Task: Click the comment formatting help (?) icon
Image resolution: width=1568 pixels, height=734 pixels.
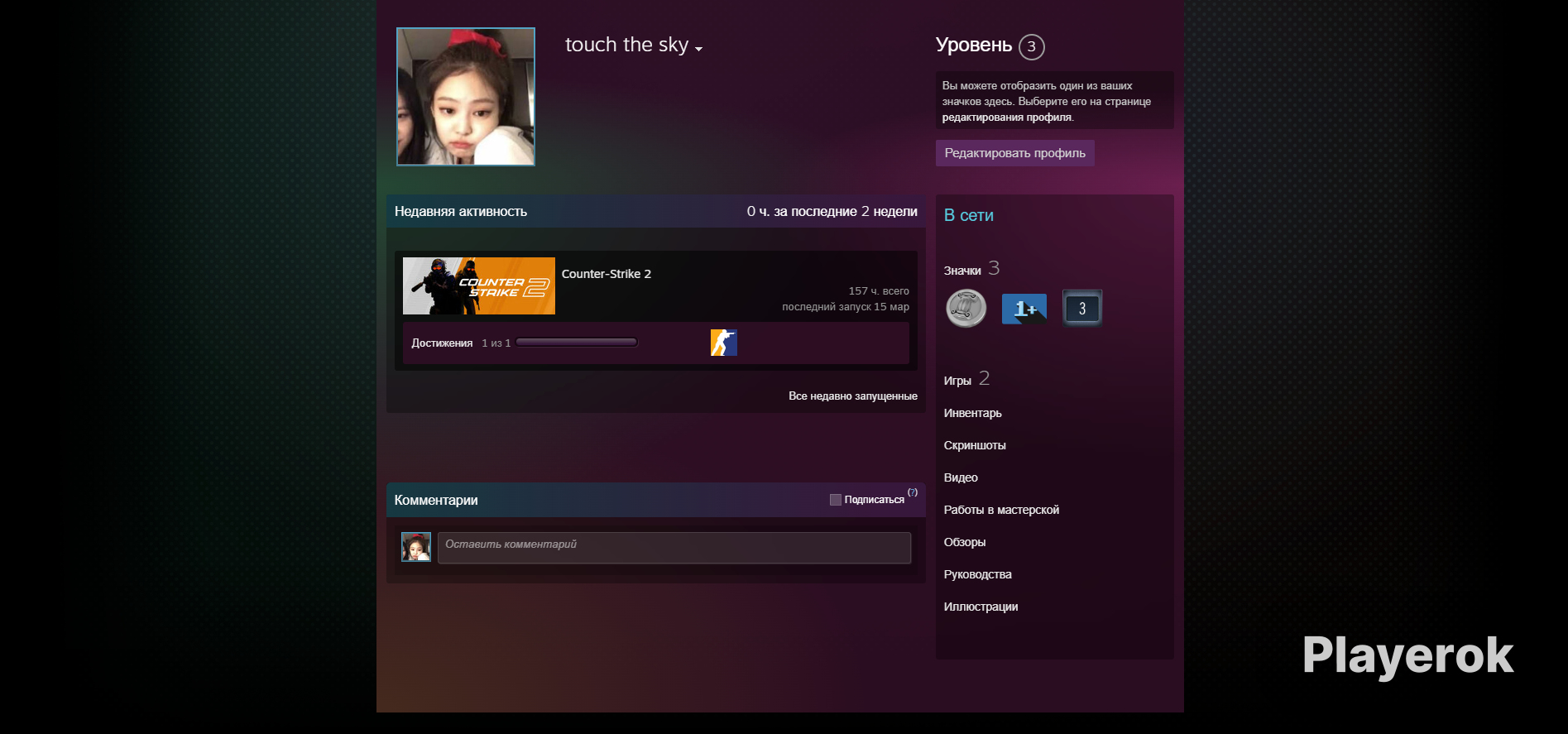Action: (913, 492)
